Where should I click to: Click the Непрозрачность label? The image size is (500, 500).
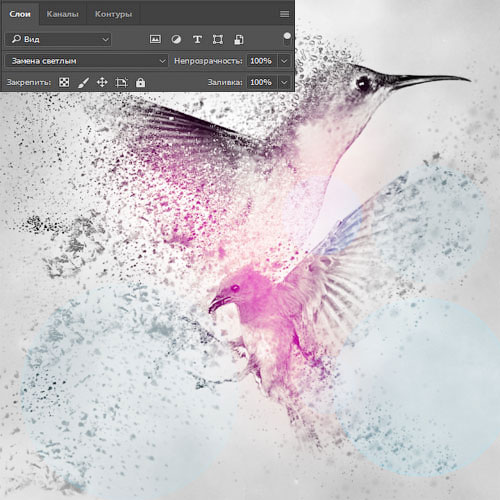(208, 61)
